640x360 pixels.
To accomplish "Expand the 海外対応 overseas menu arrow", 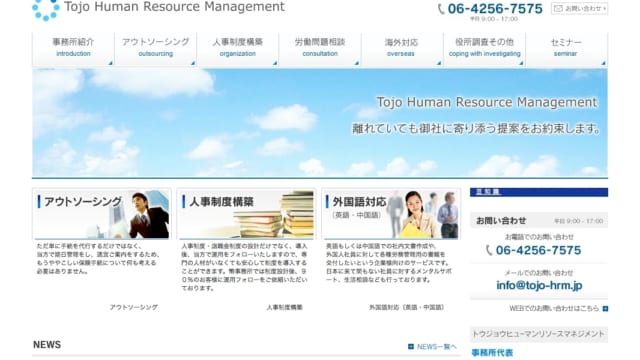I will pos(439,63).
